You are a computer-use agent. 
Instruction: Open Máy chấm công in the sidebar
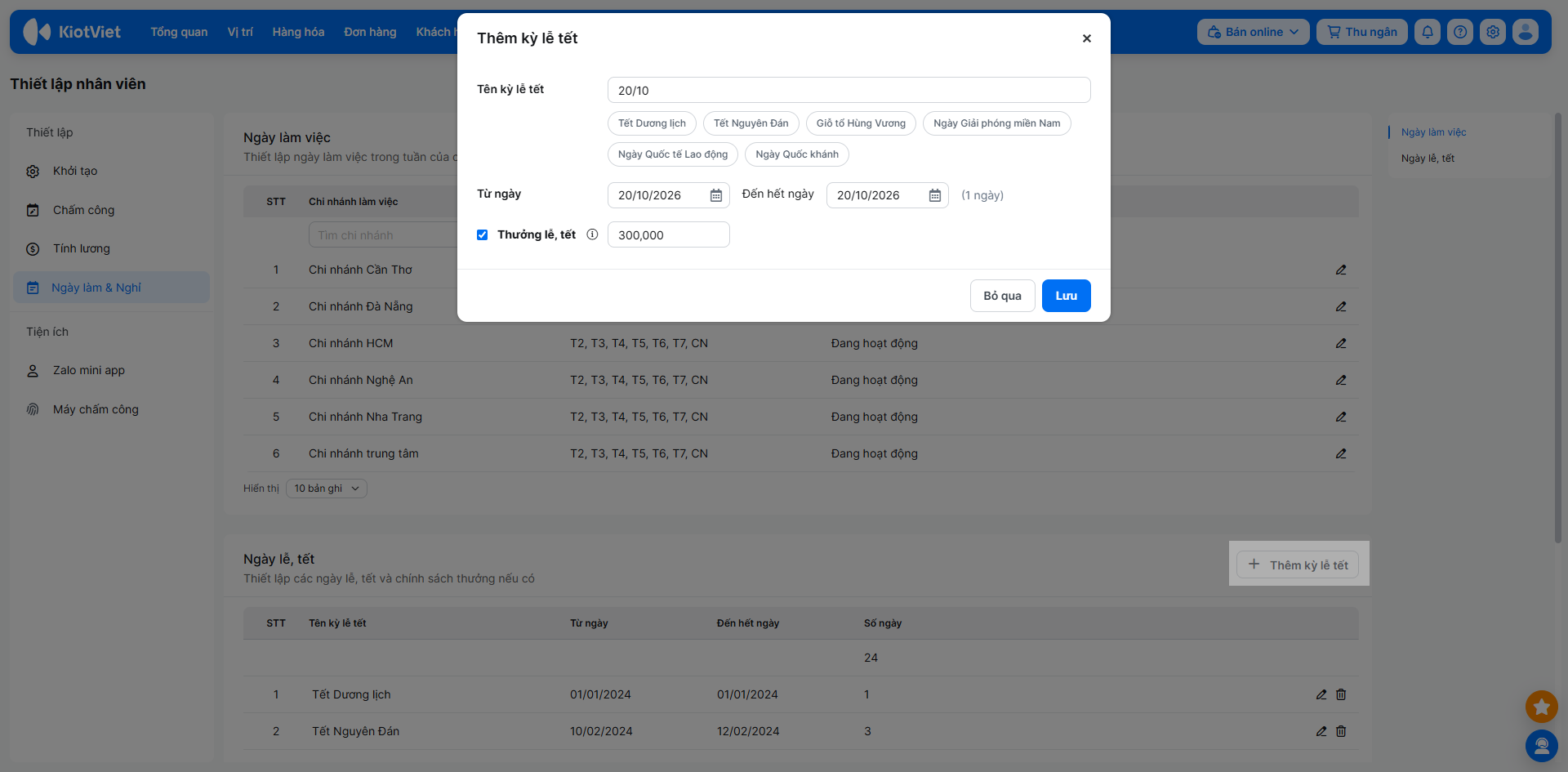click(111, 409)
